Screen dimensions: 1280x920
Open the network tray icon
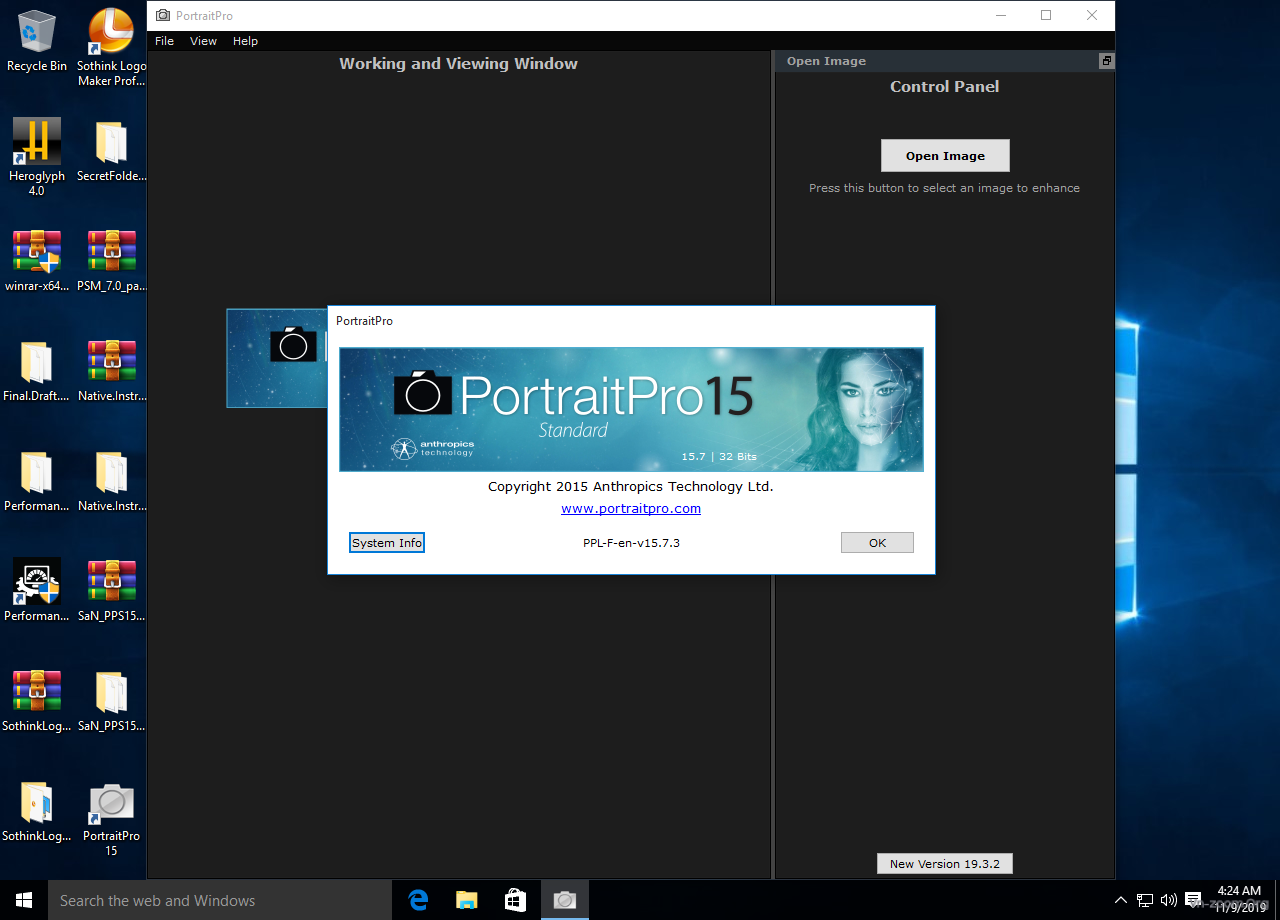pyautogui.click(x=1145, y=900)
